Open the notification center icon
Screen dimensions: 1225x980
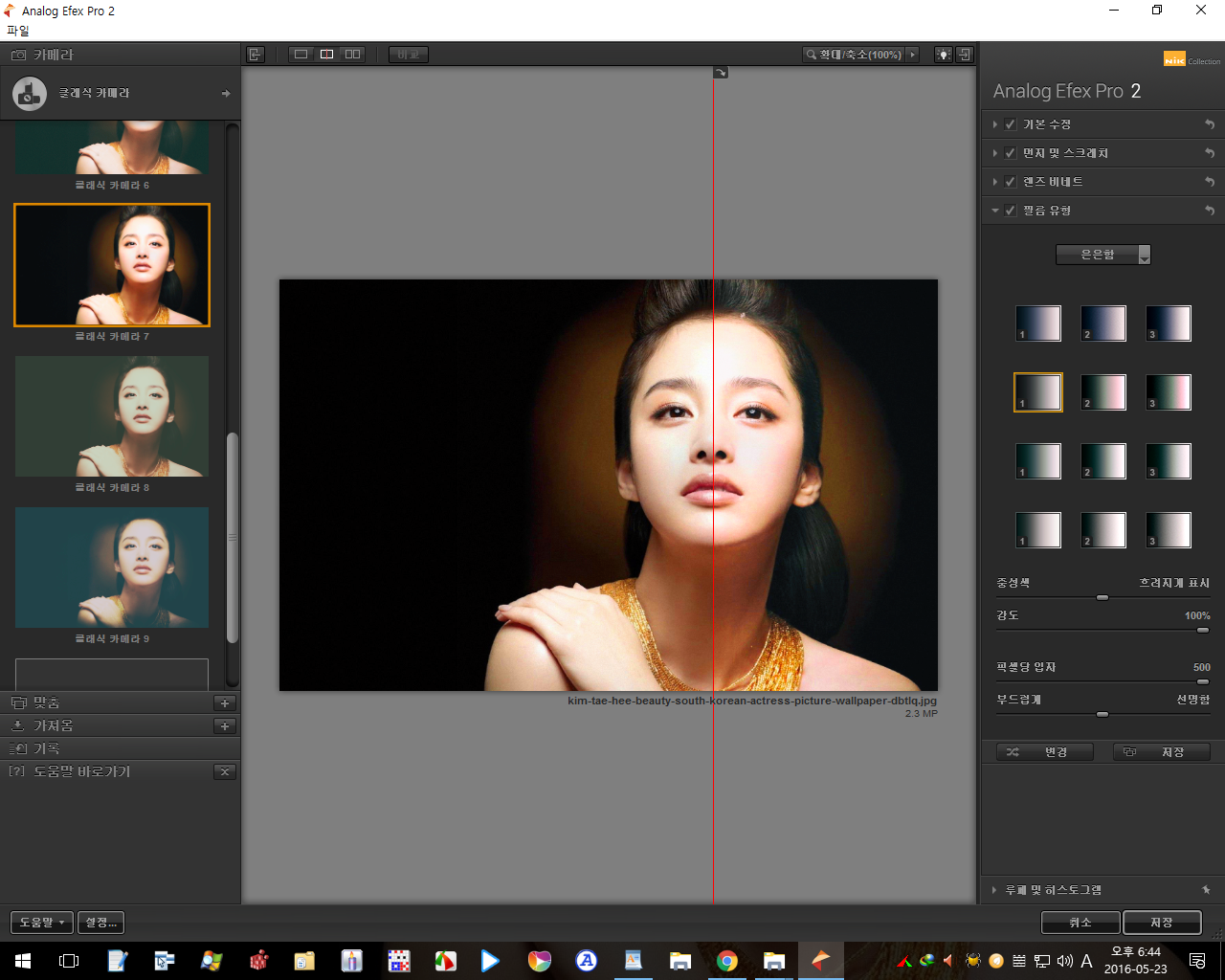pyautogui.click(x=1197, y=961)
